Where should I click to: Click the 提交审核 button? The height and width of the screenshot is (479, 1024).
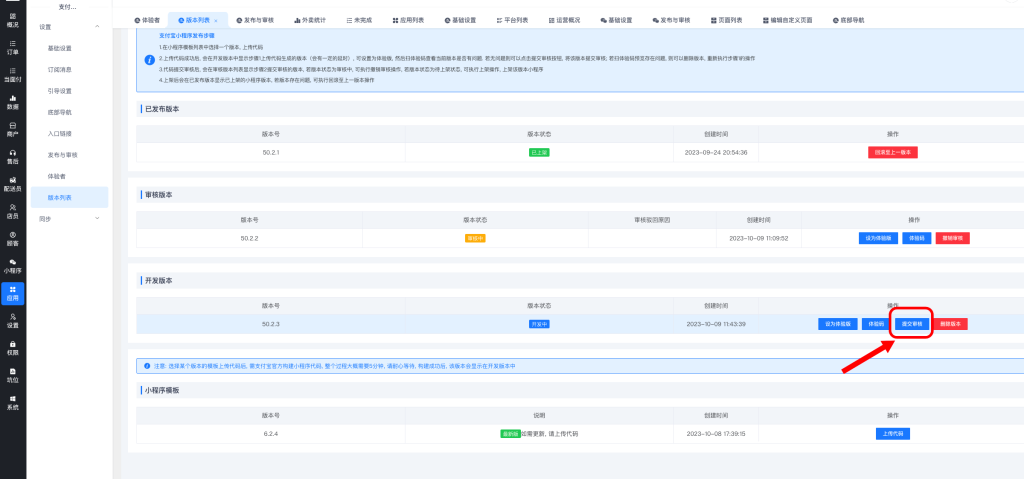911,324
